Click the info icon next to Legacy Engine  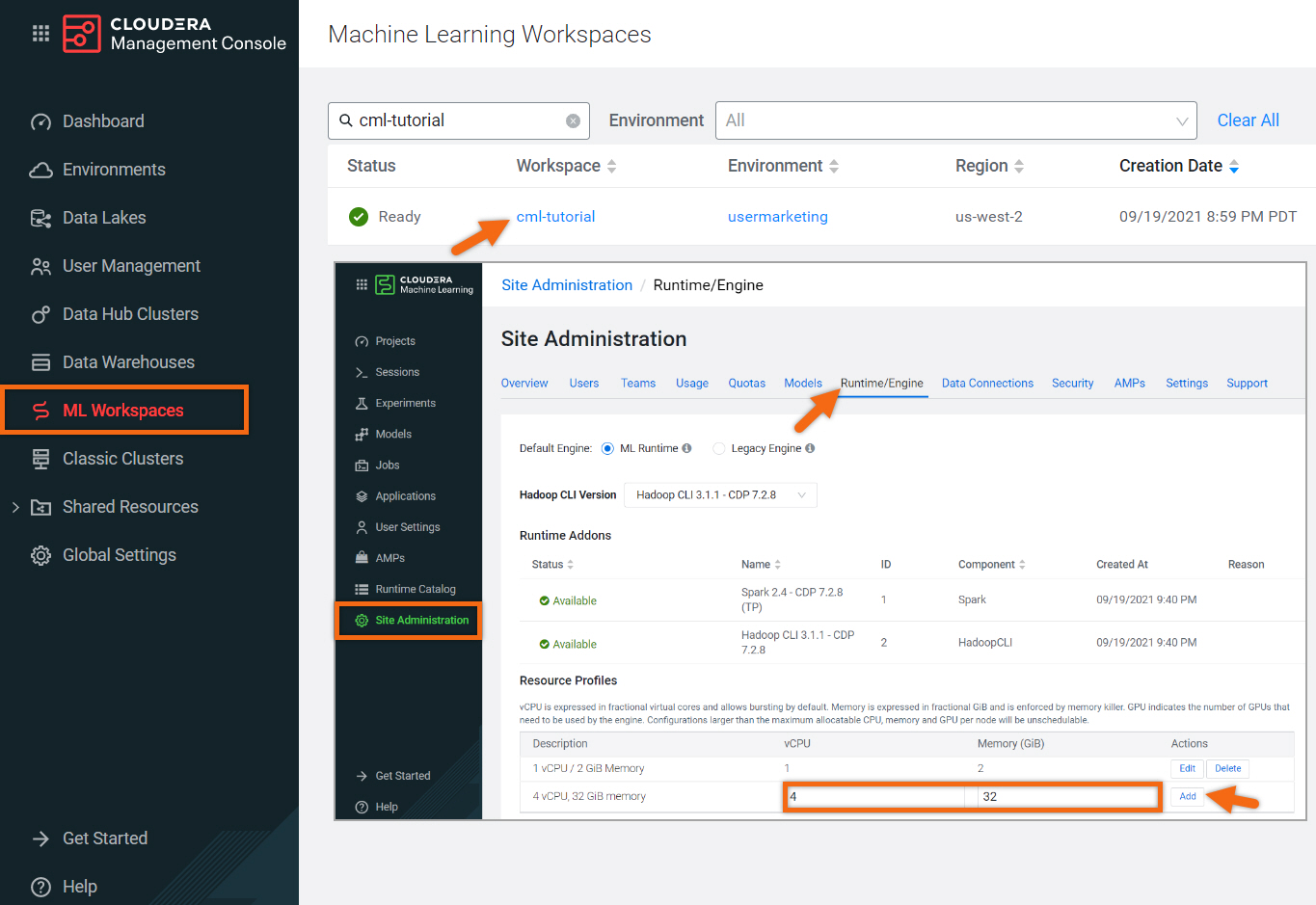[810, 448]
